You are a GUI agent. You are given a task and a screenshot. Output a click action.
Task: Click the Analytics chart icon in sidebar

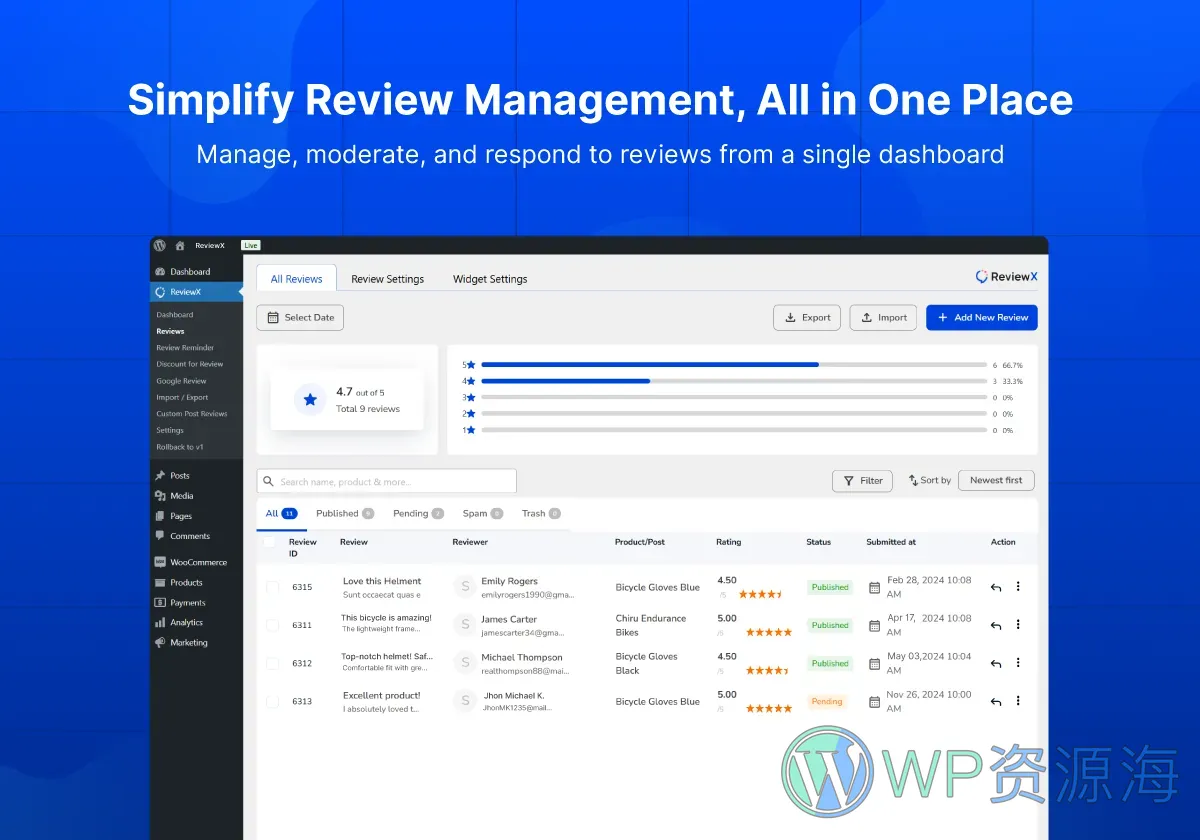160,622
